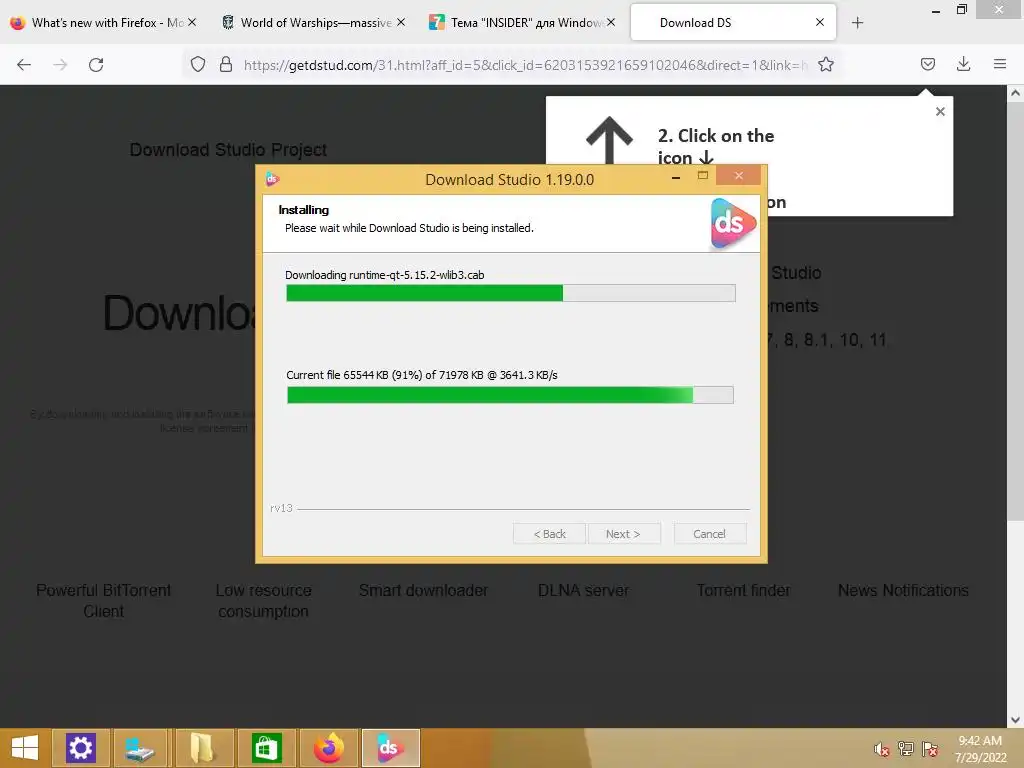Open File Explorer from taskbar
The width and height of the screenshot is (1024, 768).
(x=202, y=748)
